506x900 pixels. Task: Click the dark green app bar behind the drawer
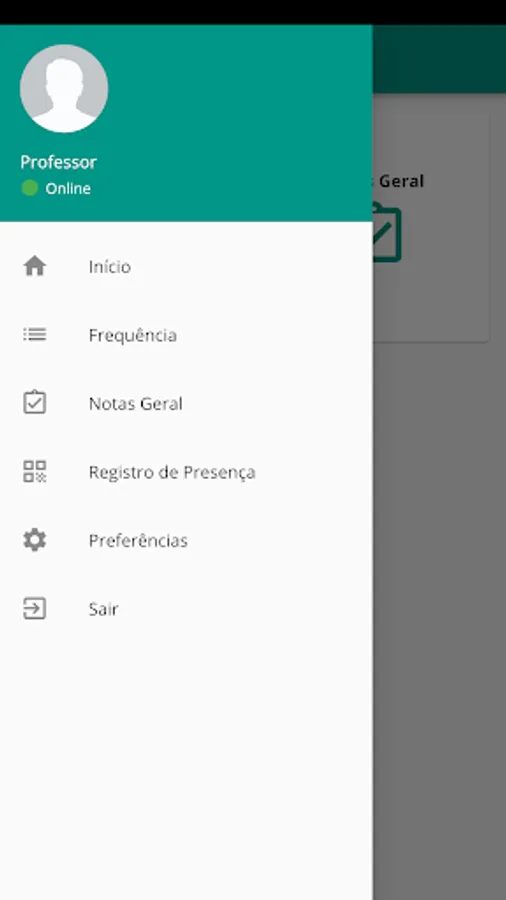pos(439,59)
